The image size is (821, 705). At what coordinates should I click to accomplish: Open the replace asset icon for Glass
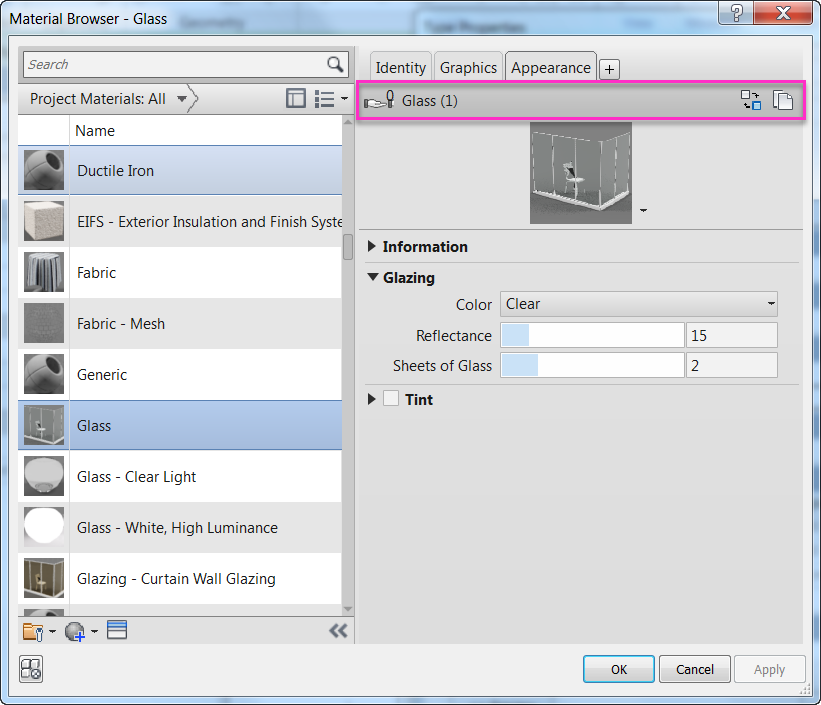751,100
